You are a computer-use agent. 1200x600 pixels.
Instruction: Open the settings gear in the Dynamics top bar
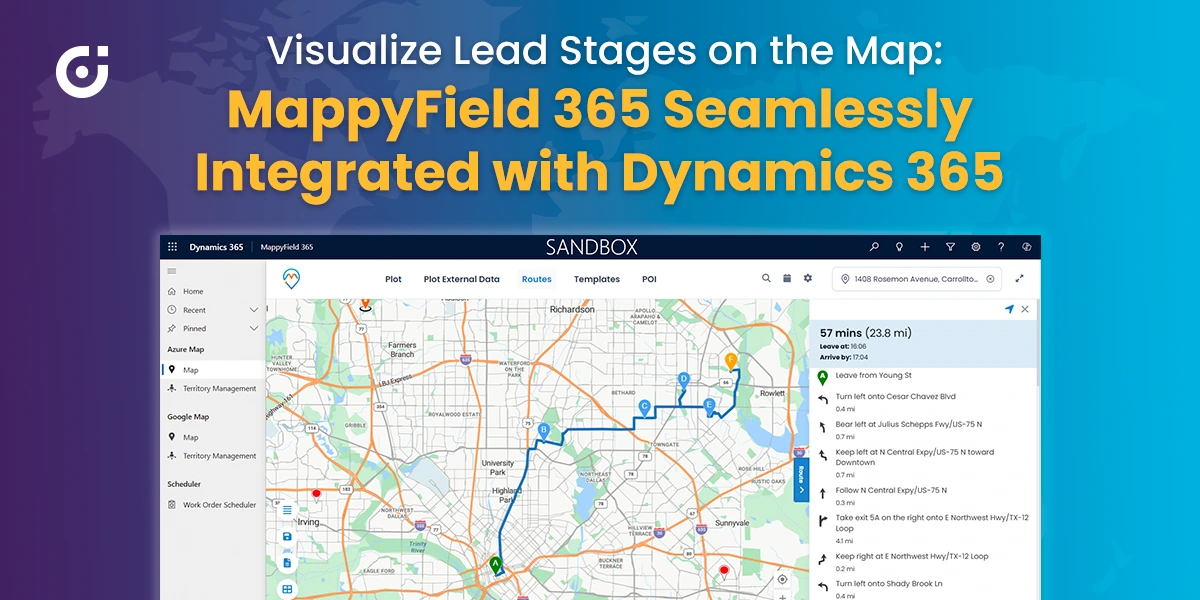[975, 247]
